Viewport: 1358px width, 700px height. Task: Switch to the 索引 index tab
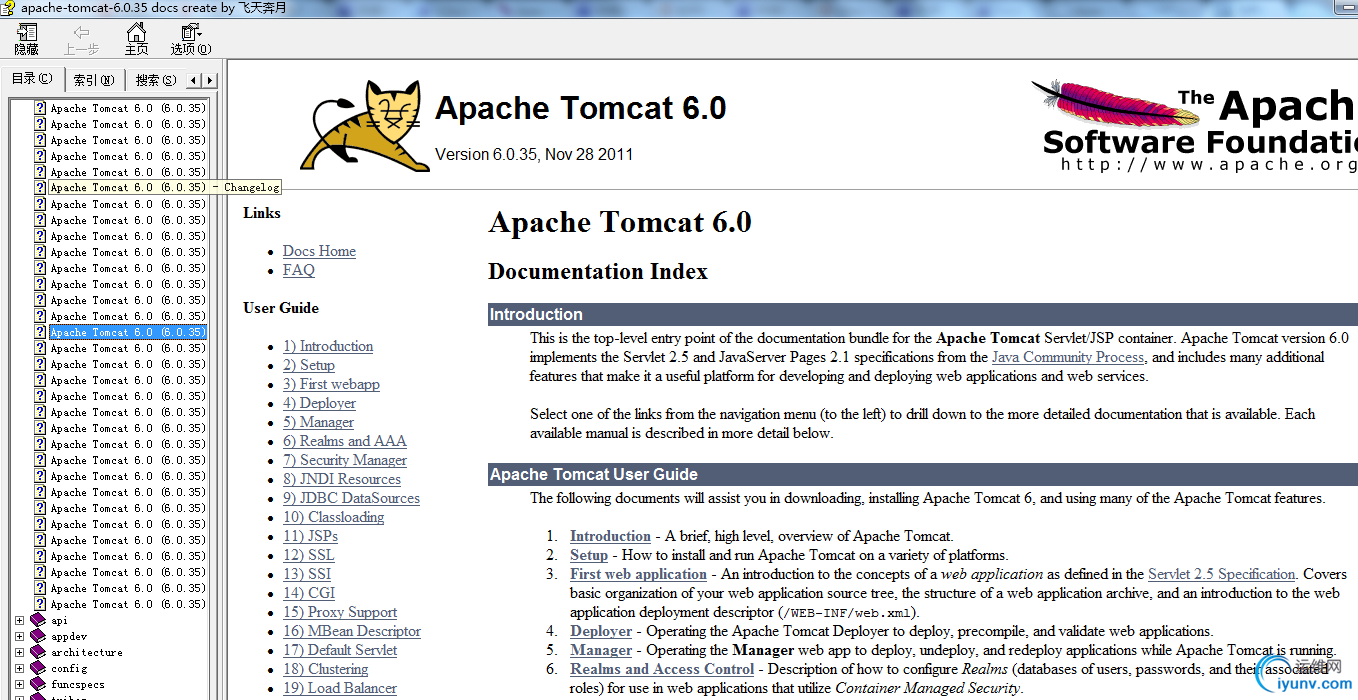(x=94, y=80)
